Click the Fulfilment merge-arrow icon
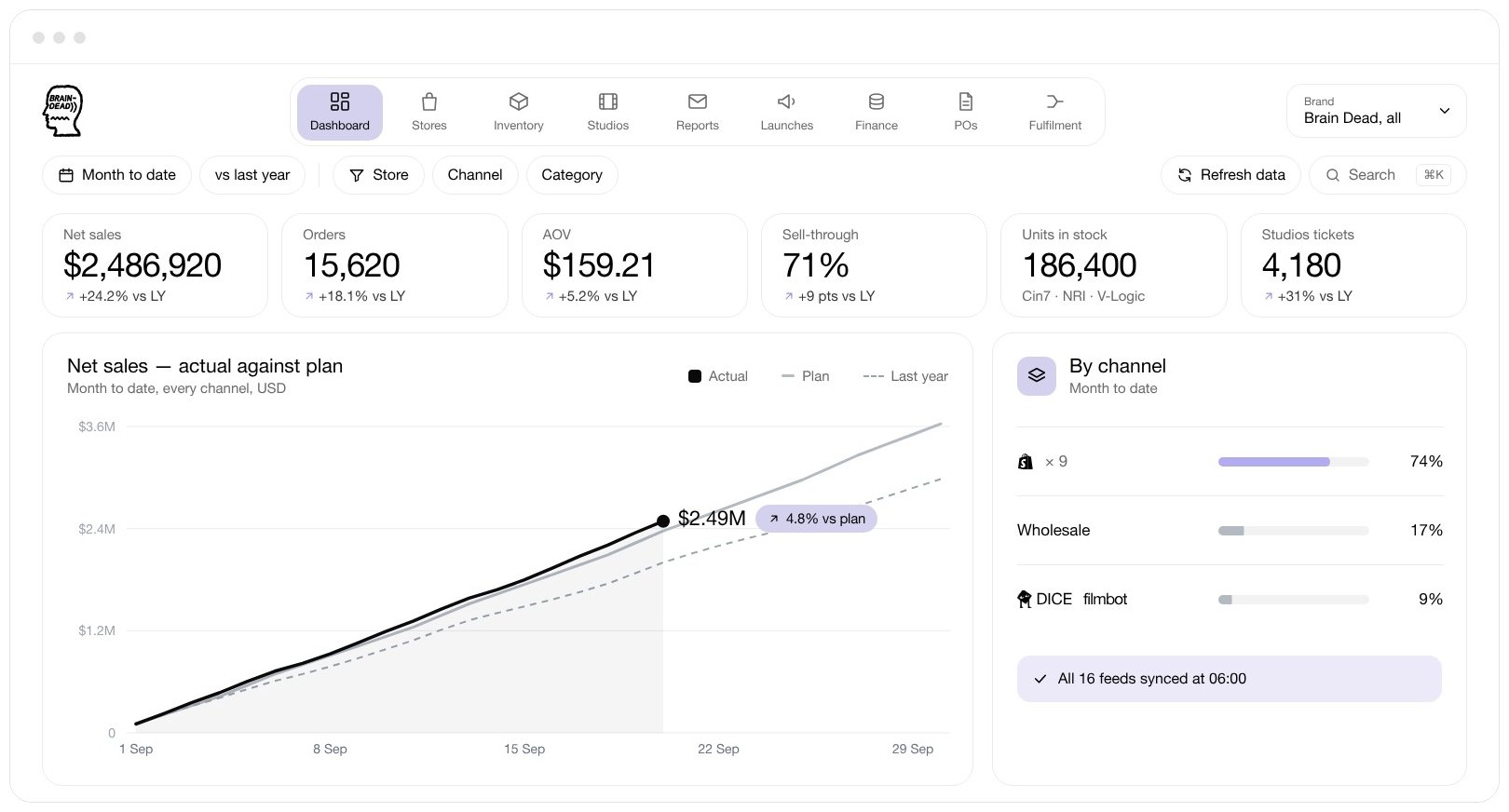This screenshot has width=1509, height=812. [x=1055, y=101]
